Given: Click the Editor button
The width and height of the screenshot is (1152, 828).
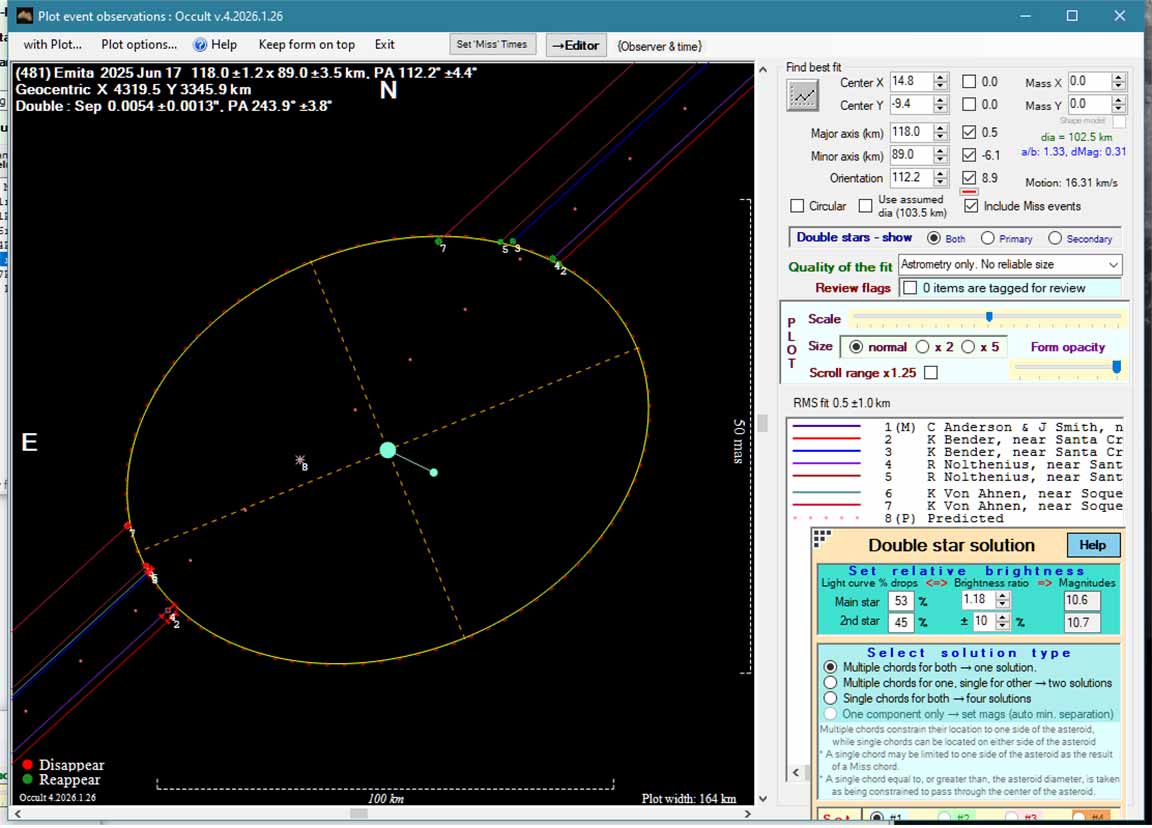Looking at the screenshot, I should pyautogui.click(x=575, y=45).
